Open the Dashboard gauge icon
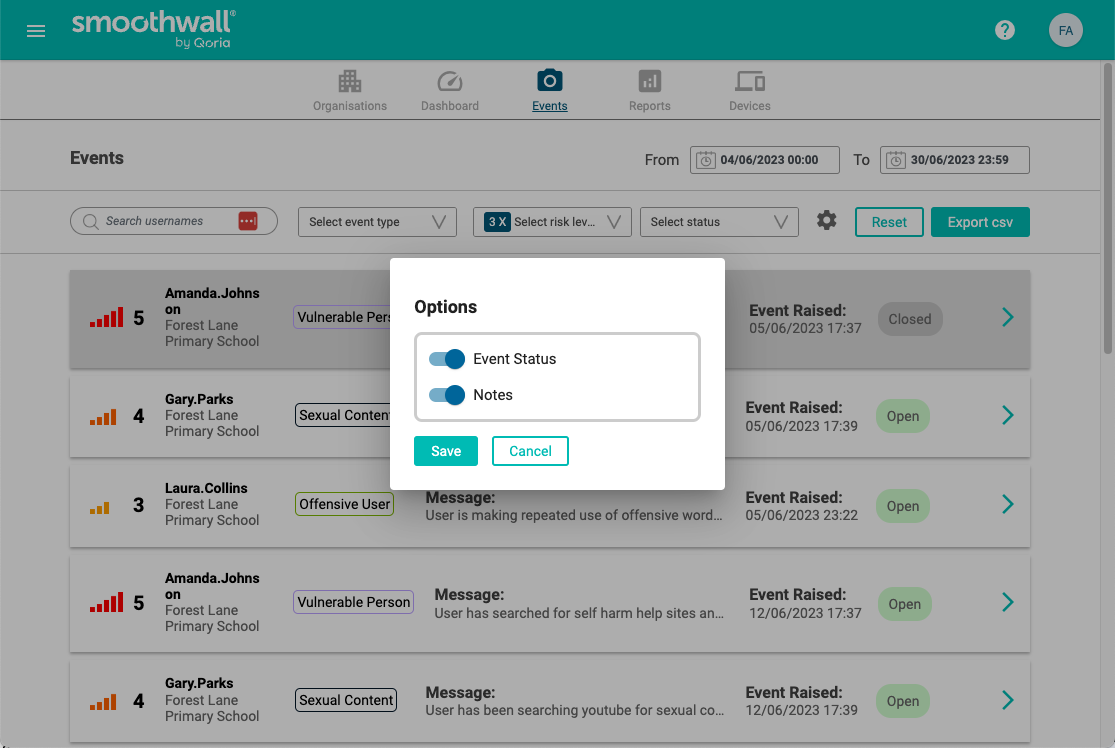 pos(449,81)
